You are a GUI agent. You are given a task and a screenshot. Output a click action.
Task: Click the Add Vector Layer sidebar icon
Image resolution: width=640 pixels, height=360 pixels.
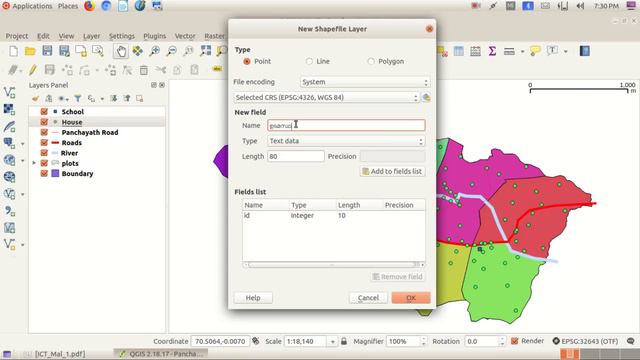[x=9, y=92]
